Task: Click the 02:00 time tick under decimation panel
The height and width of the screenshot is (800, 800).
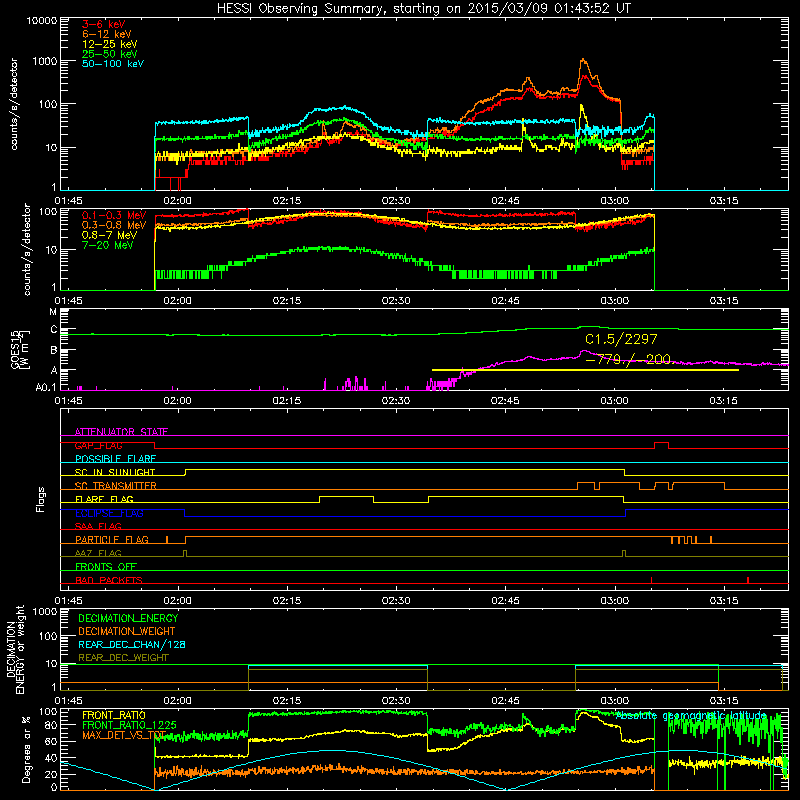Action: click(x=178, y=701)
